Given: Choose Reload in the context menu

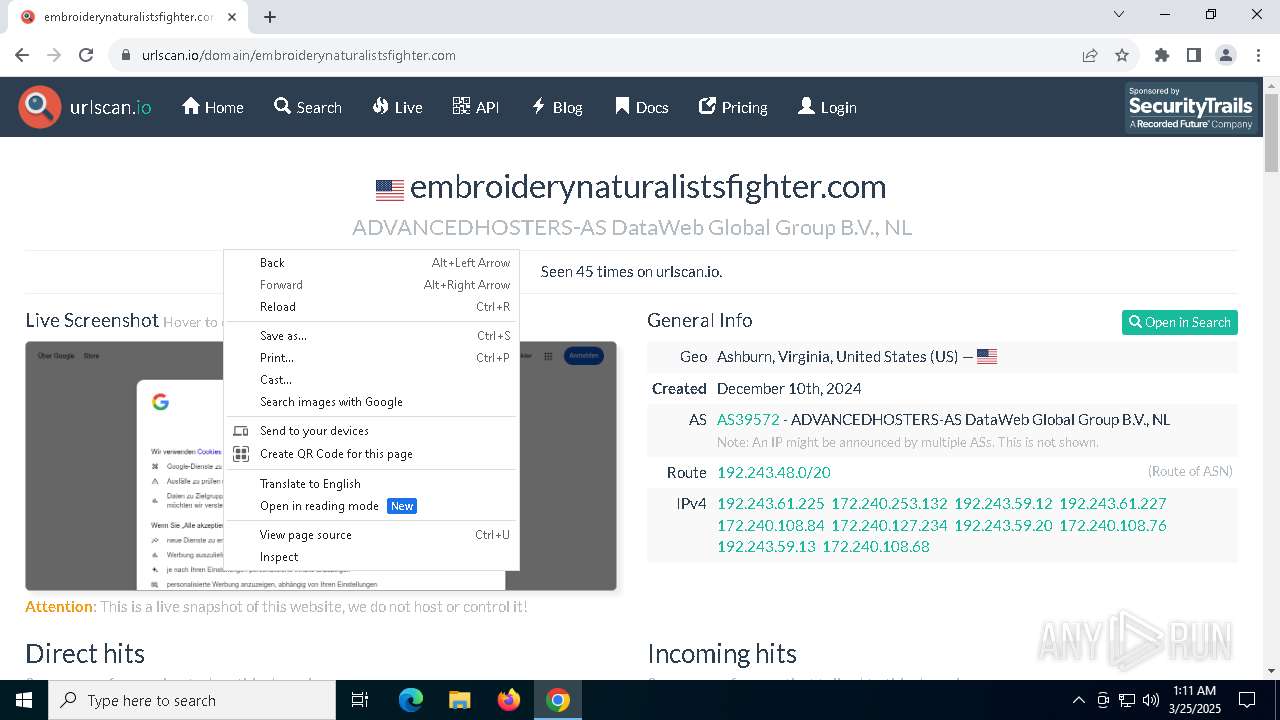Looking at the screenshot, I should tap(371, 307).
